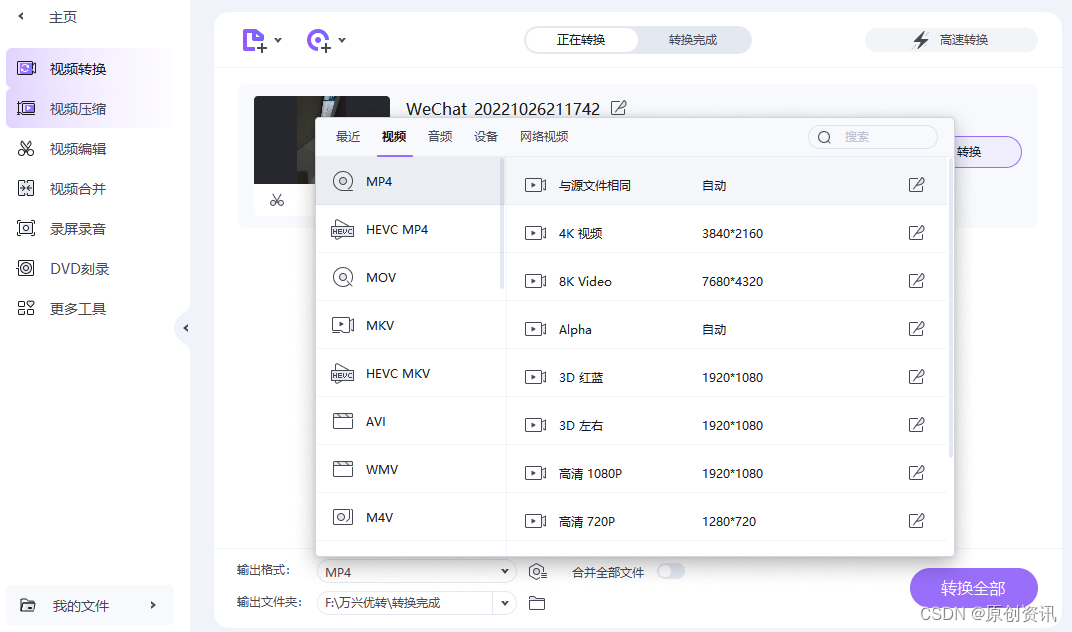Click the 转换全部 convert all button
The width and height of the screenshot is (1072, 632).
(973, 588)
